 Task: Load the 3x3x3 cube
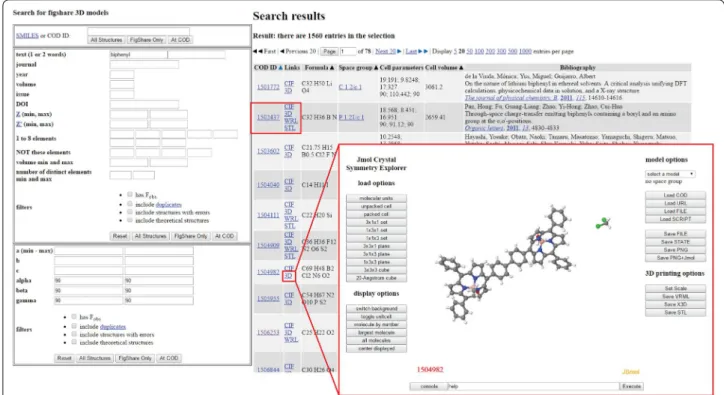coord(376,270)
